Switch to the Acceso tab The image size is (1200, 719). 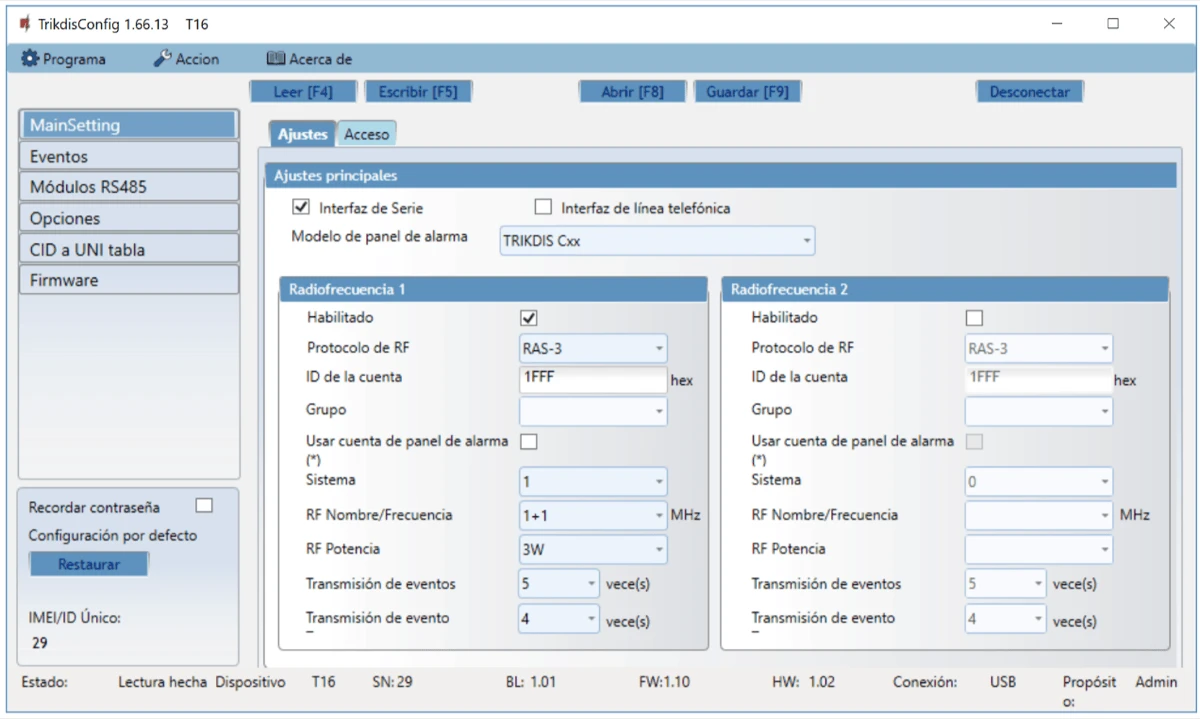click(x=366, y=134)
